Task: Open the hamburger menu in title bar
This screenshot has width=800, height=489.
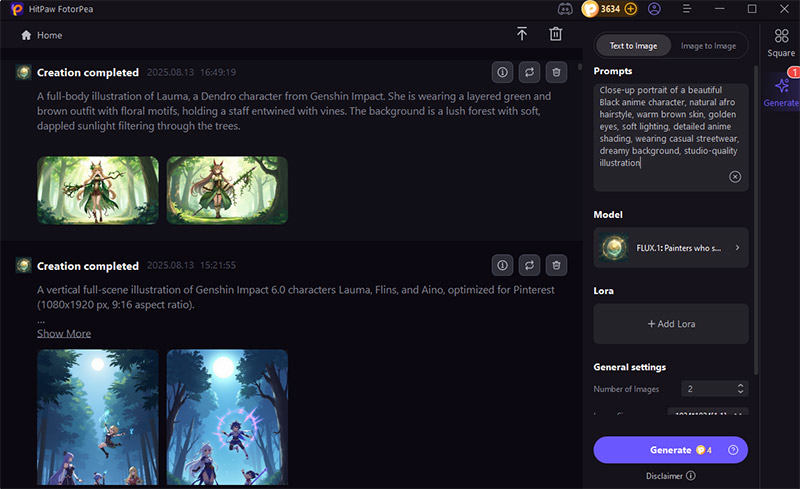Action: tap(687, 9)
